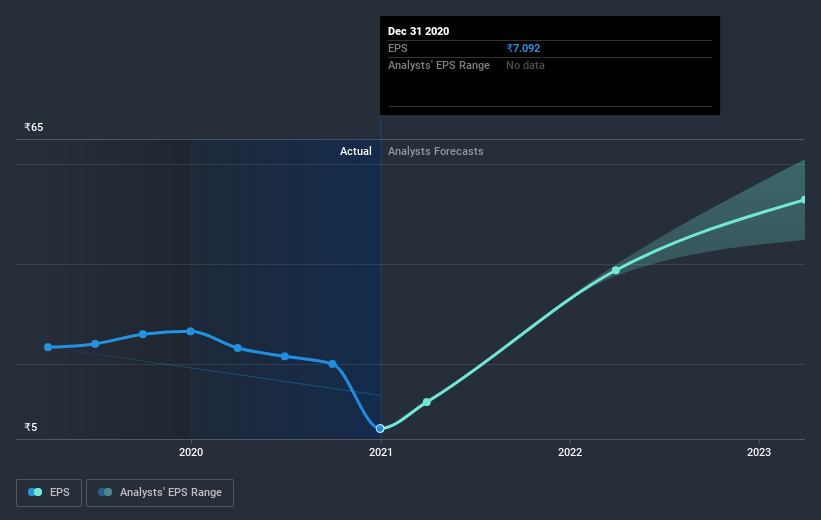Click the first EPS data point on the line
821x520 pixels.
click(48, 347)
